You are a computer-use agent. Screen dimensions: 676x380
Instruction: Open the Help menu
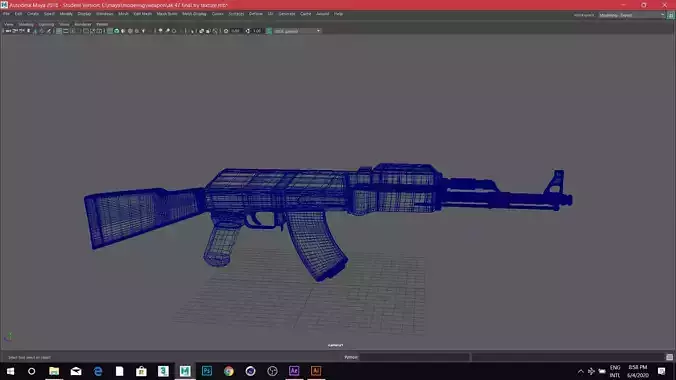[338, 14]
